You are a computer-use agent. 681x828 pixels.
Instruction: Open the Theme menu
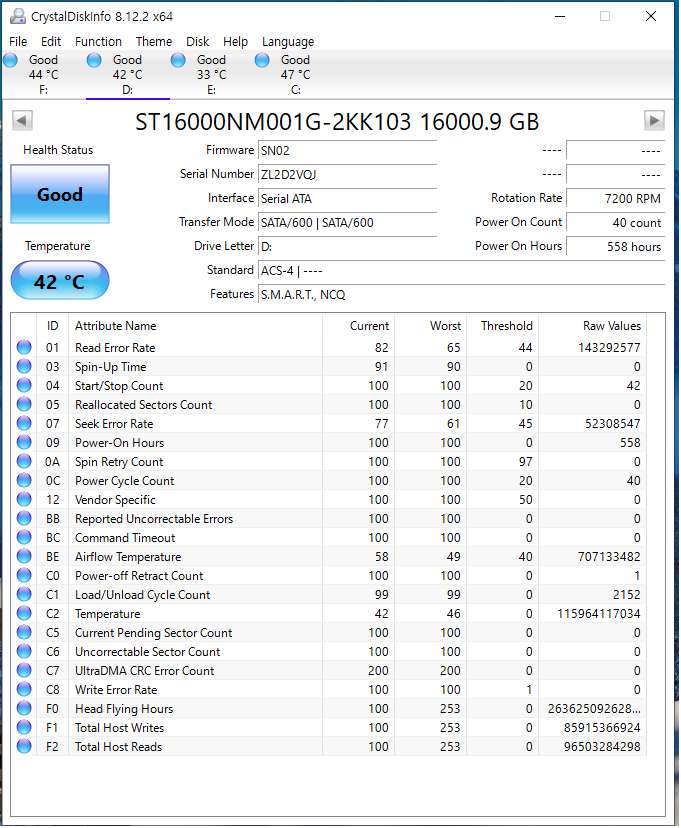pyautogui.click(x=154, y=41)
